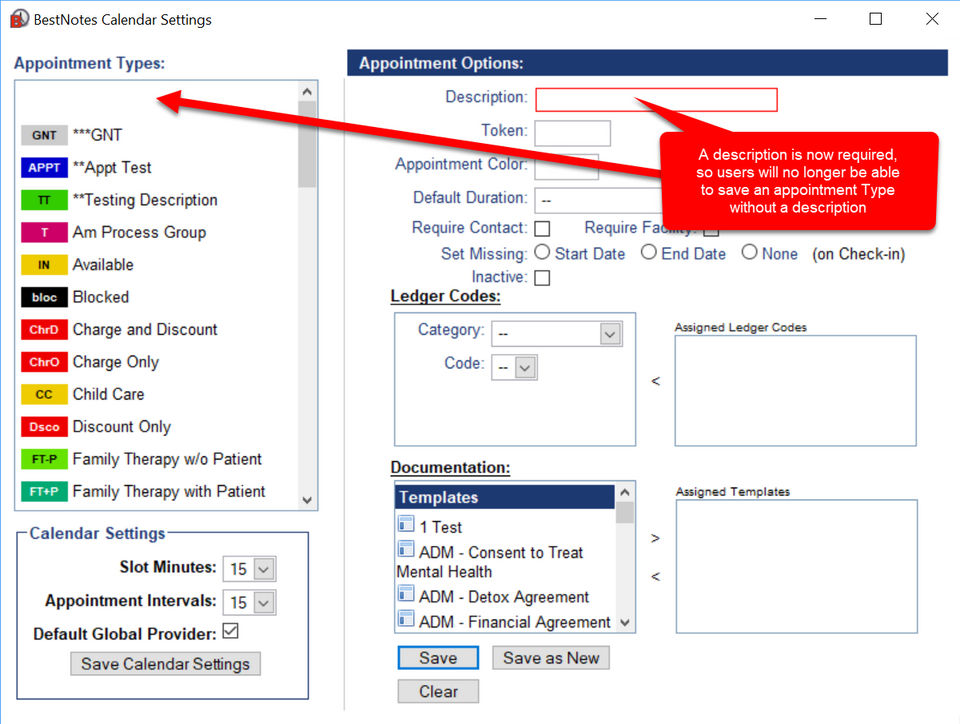This screenshot has width=960, height=724.
Task: Click the icon beside ADM - Consent to Treat
Action: click(x=406, y=549)
